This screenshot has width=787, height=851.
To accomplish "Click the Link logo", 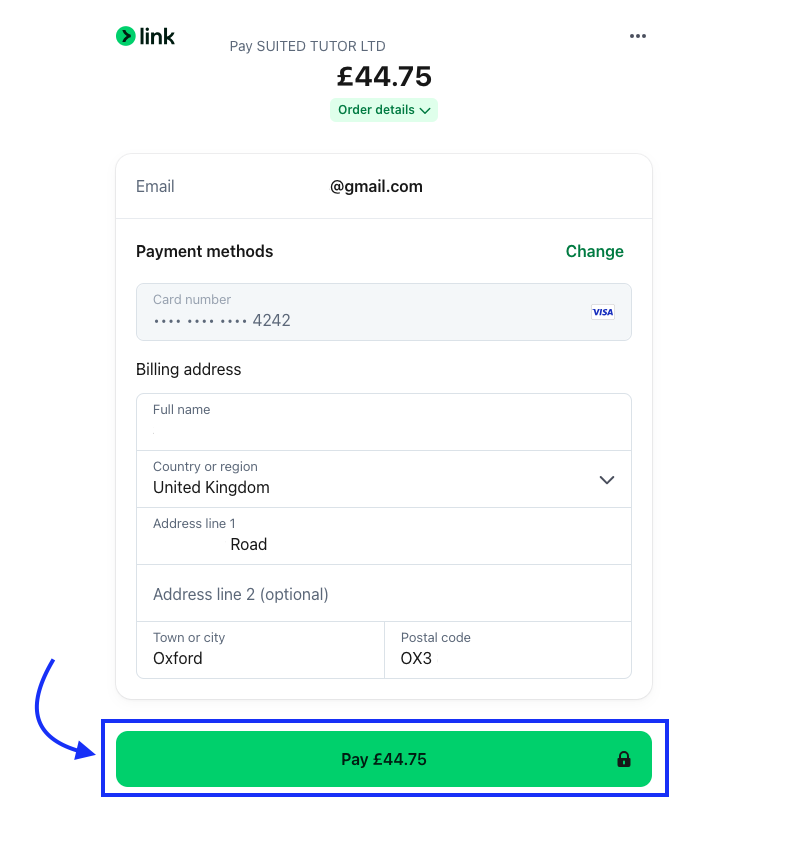I will (x=145, y=37).
